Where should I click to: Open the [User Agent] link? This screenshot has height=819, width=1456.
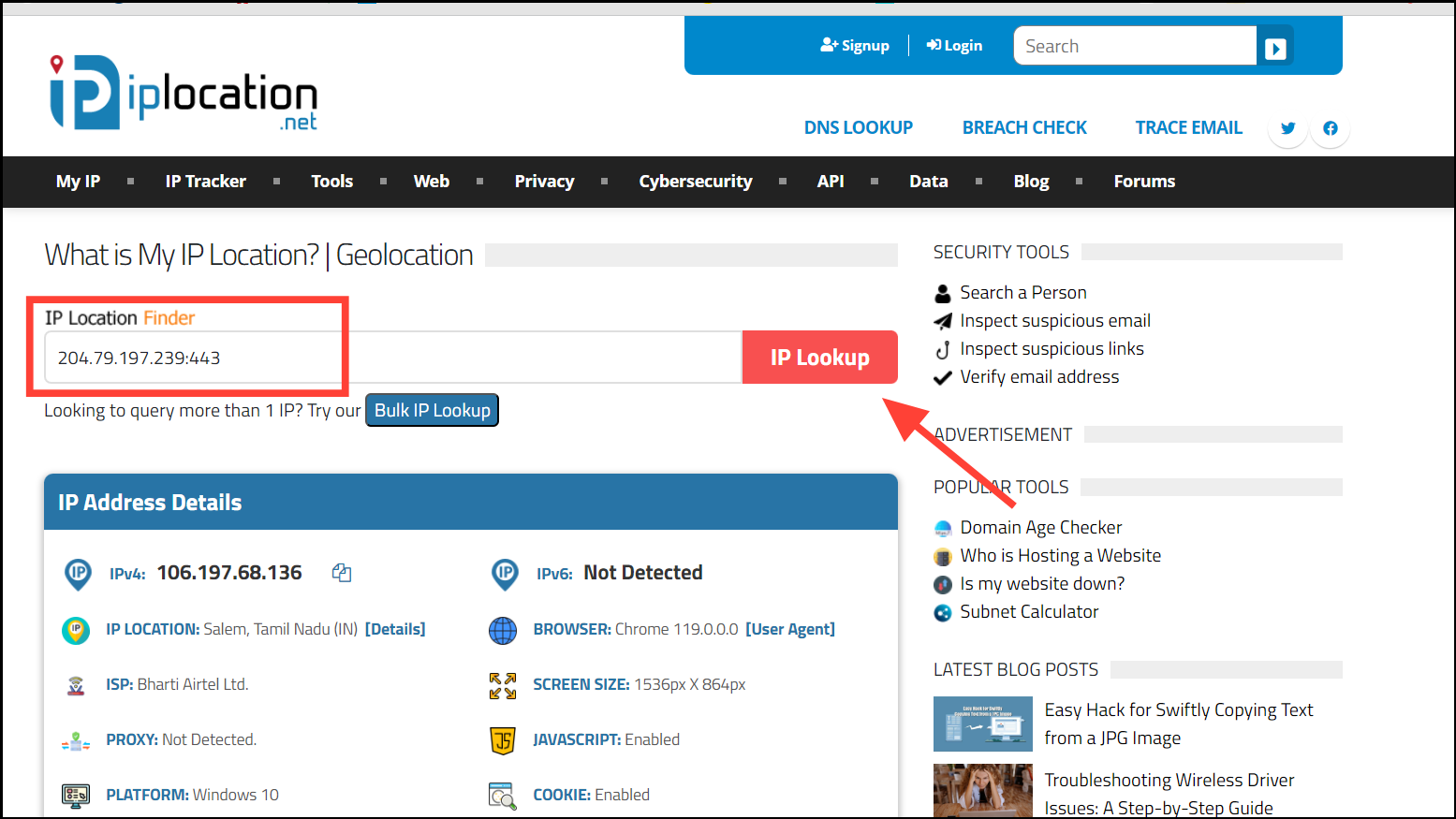tap(790, 629)
